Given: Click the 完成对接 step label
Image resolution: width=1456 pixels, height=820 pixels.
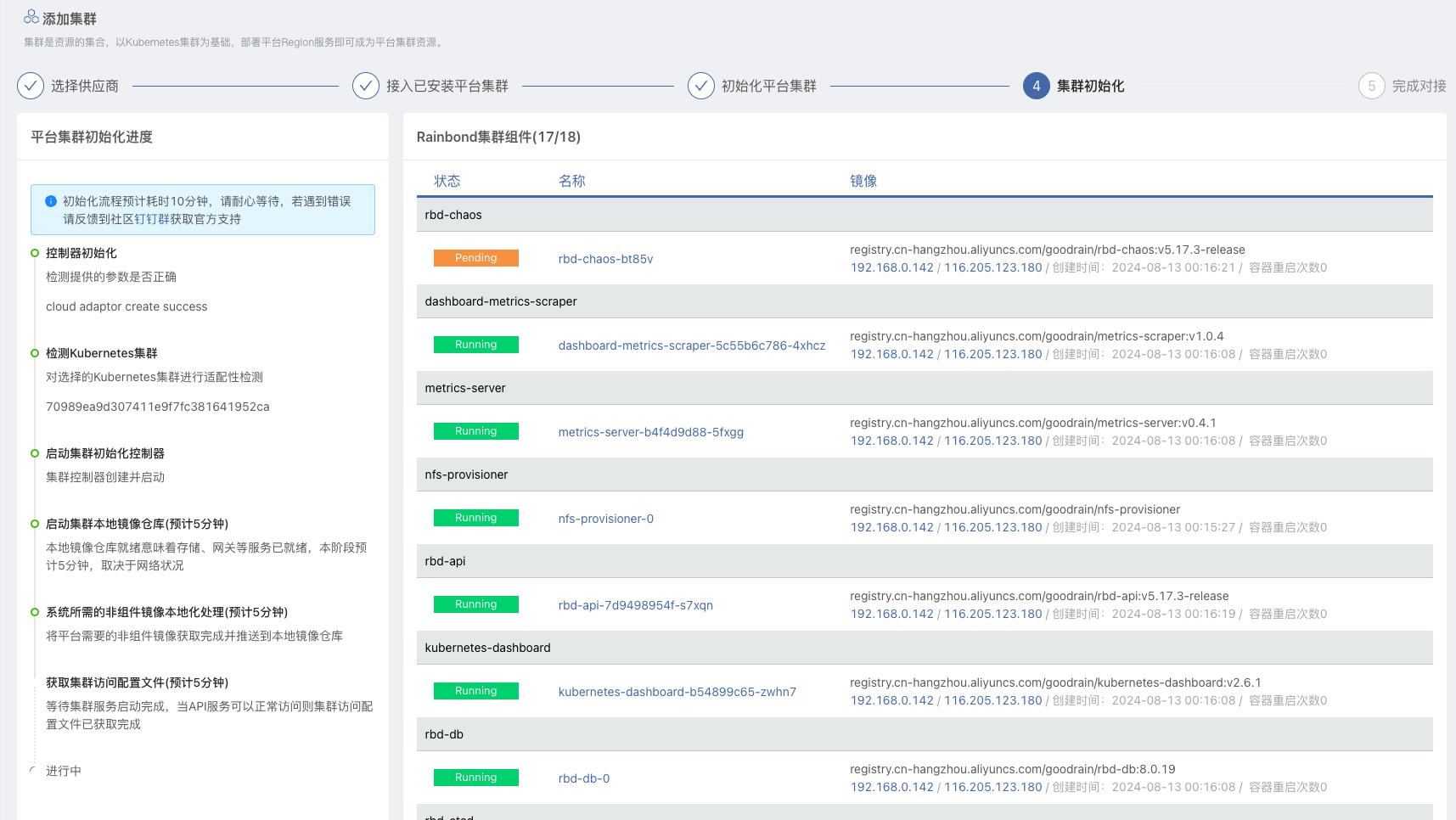Looking at the screenshot, I should 1419,86.
